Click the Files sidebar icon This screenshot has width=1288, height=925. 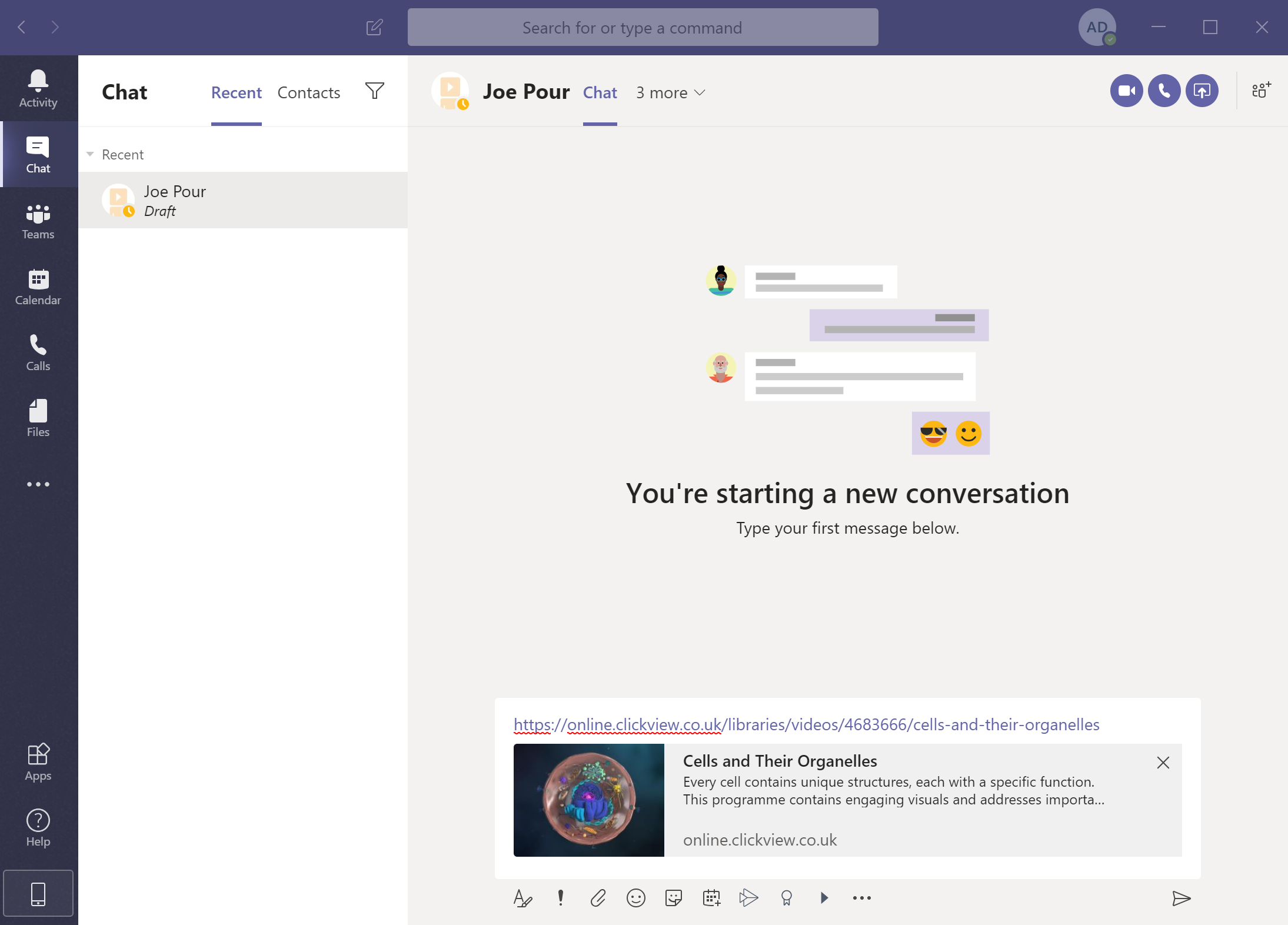coord(38,417)
